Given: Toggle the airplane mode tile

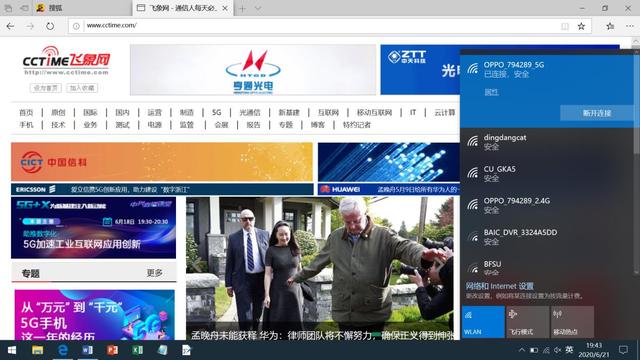Looking at the screenshot, I should pos(528,322).
